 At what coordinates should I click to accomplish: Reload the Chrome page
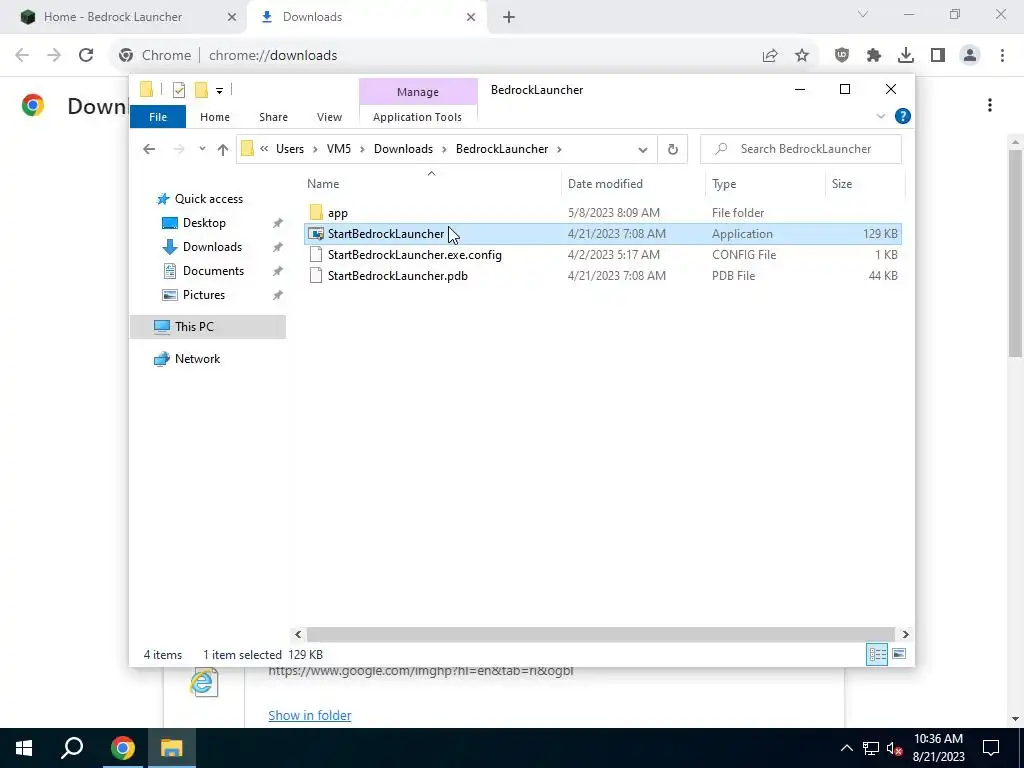pos(86,56)
